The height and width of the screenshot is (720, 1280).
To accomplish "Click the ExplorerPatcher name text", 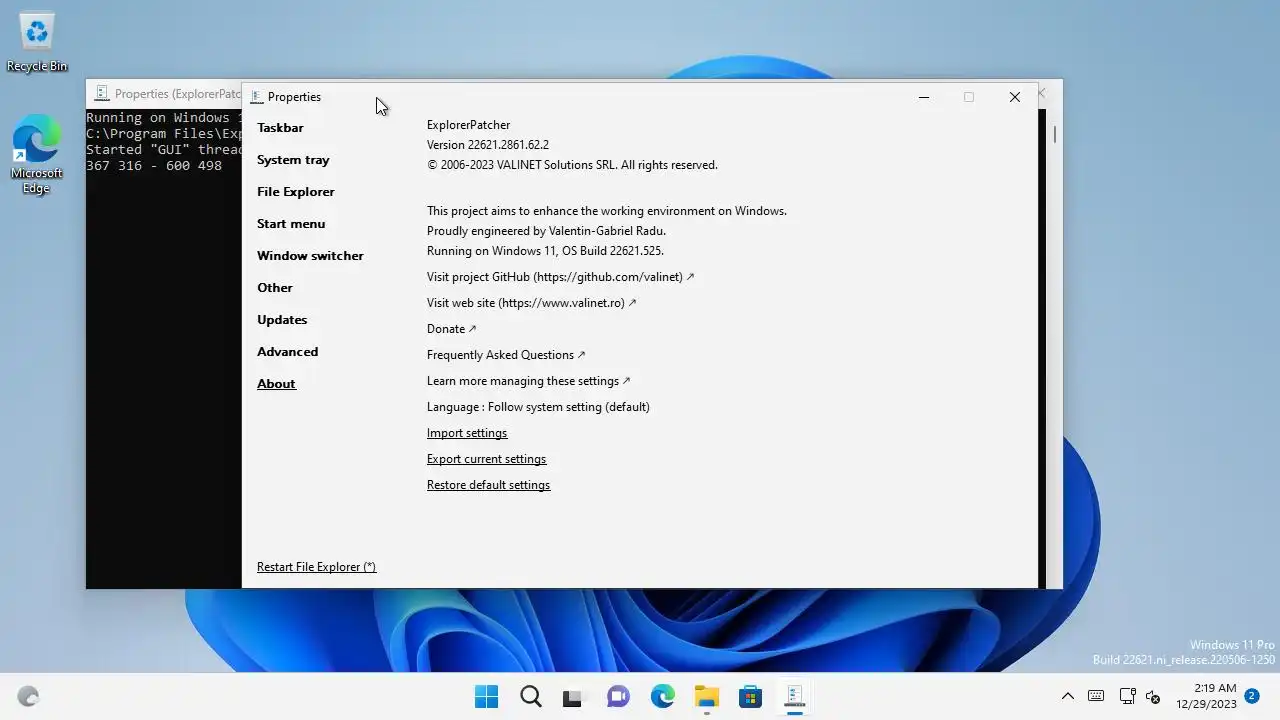I will (x=468, y=125).
